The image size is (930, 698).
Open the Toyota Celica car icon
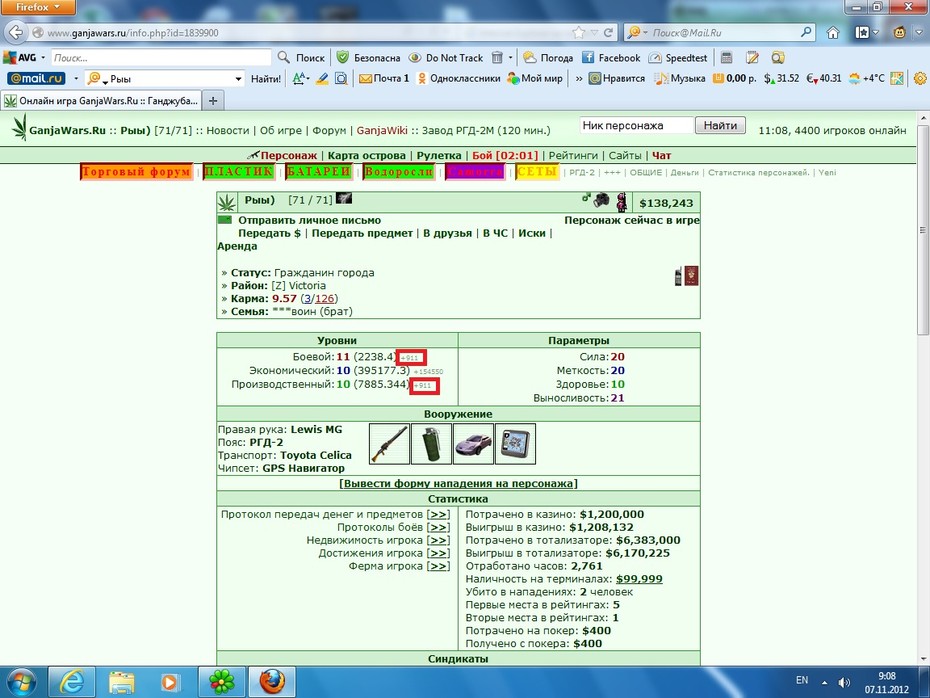click(x=473, y=443)
